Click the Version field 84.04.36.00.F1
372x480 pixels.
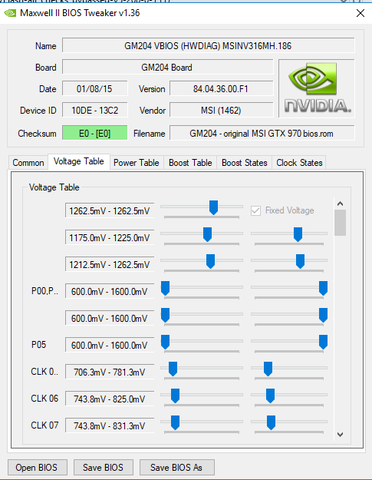pos(221,89)
